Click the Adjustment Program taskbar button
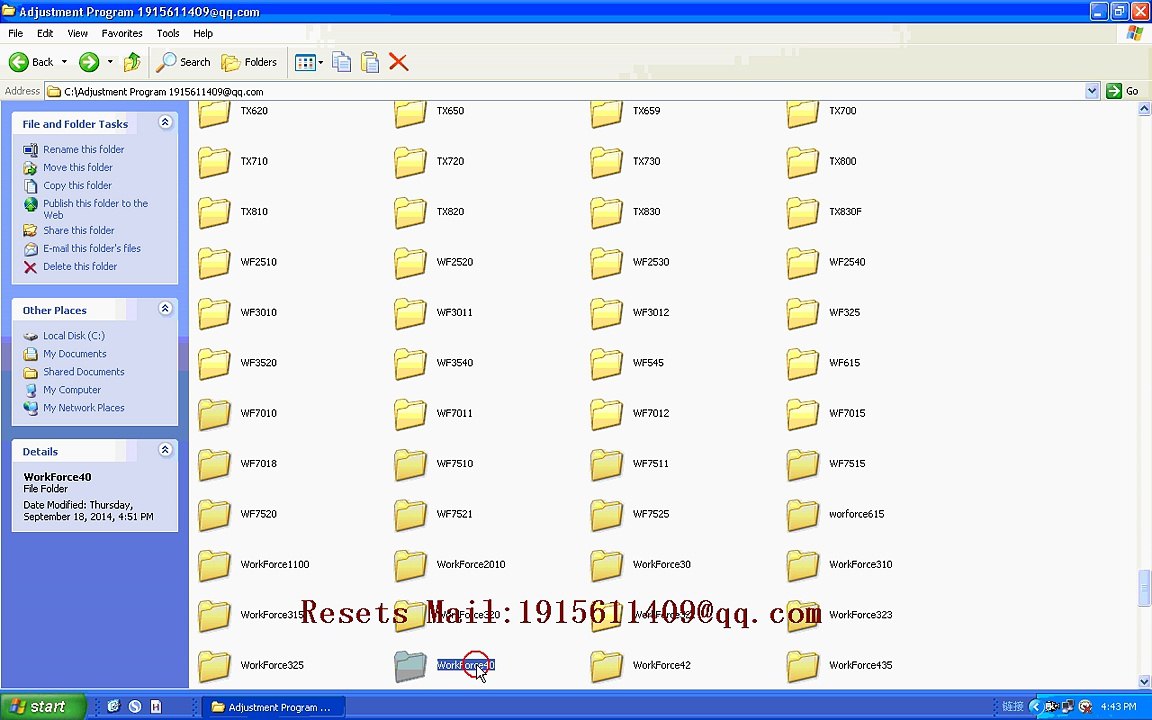 (271, 707)
